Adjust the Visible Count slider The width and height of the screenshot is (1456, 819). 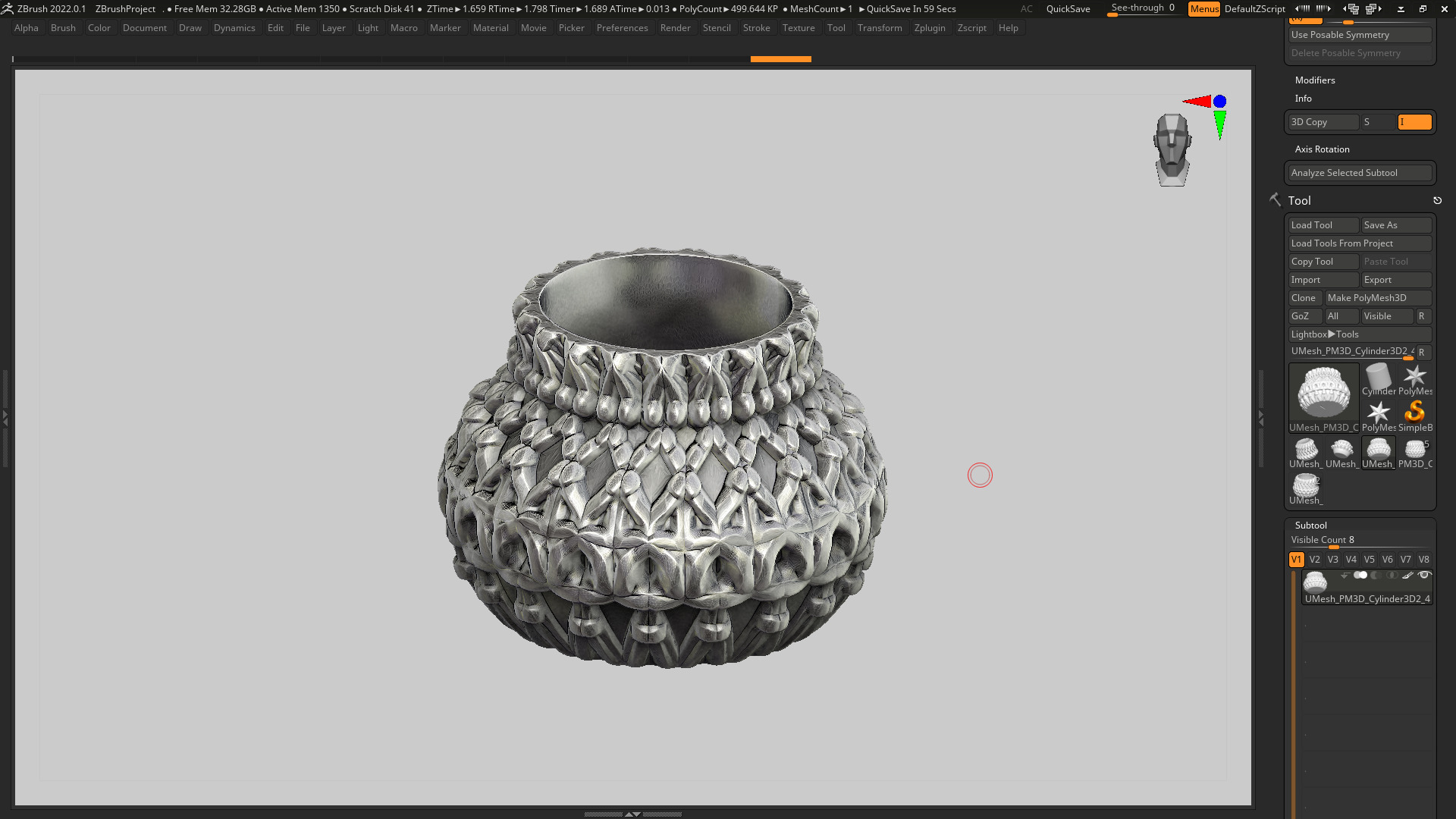(x=1360, y=541)
